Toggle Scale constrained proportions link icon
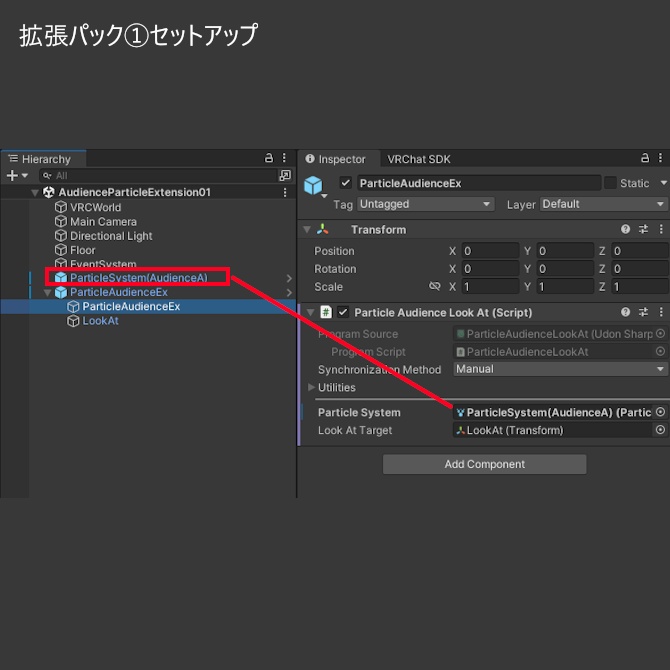Viewport: 670px width, 670px height. [x=435, y=286]
